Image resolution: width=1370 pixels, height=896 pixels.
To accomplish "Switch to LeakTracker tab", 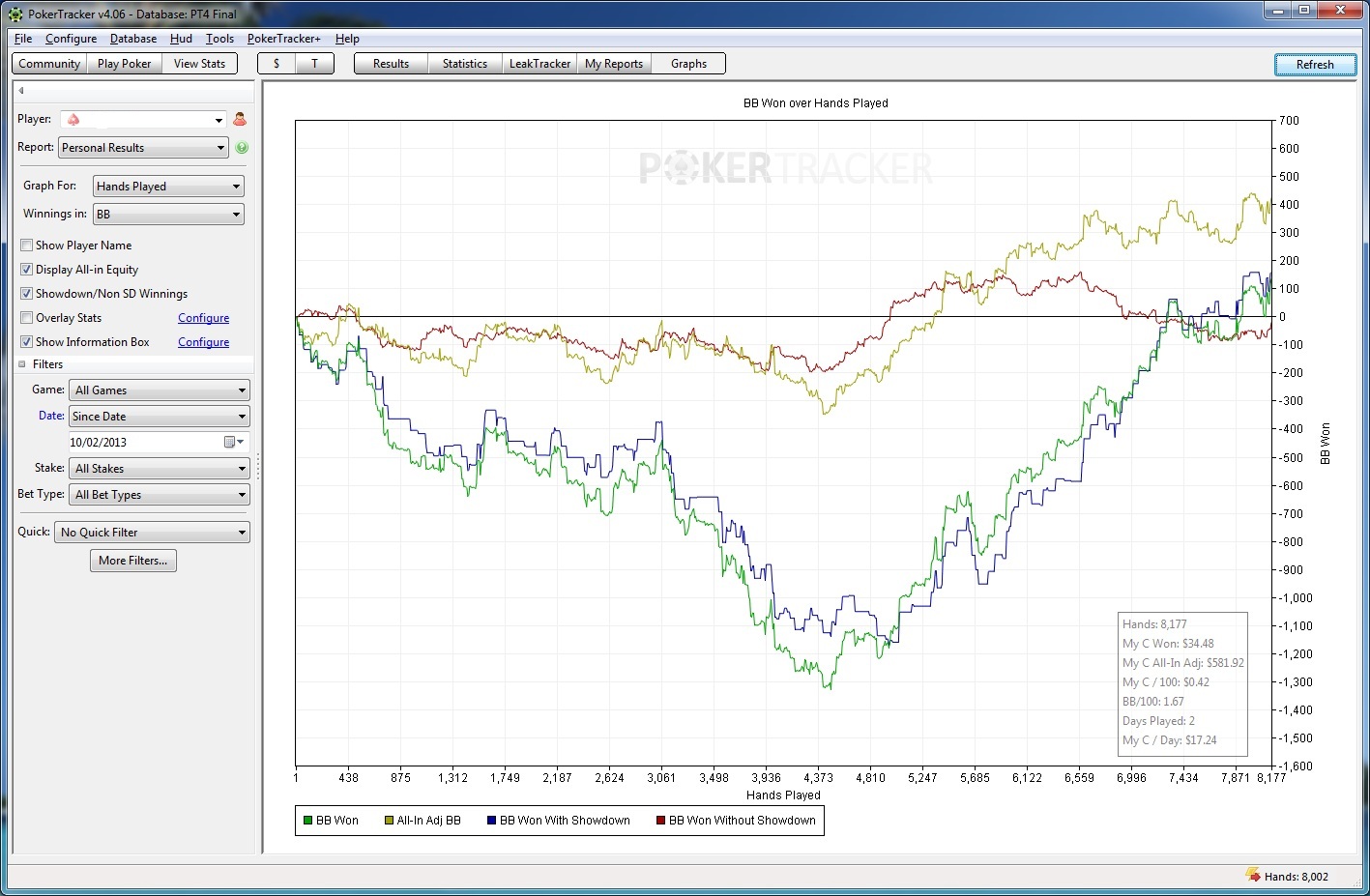I will coord(539,64).
